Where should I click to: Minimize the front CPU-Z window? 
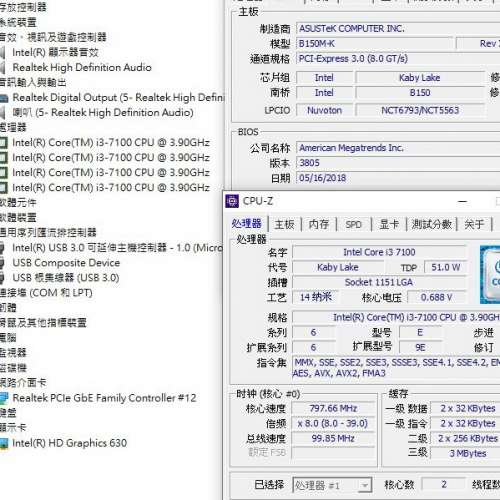coord(462,201)
